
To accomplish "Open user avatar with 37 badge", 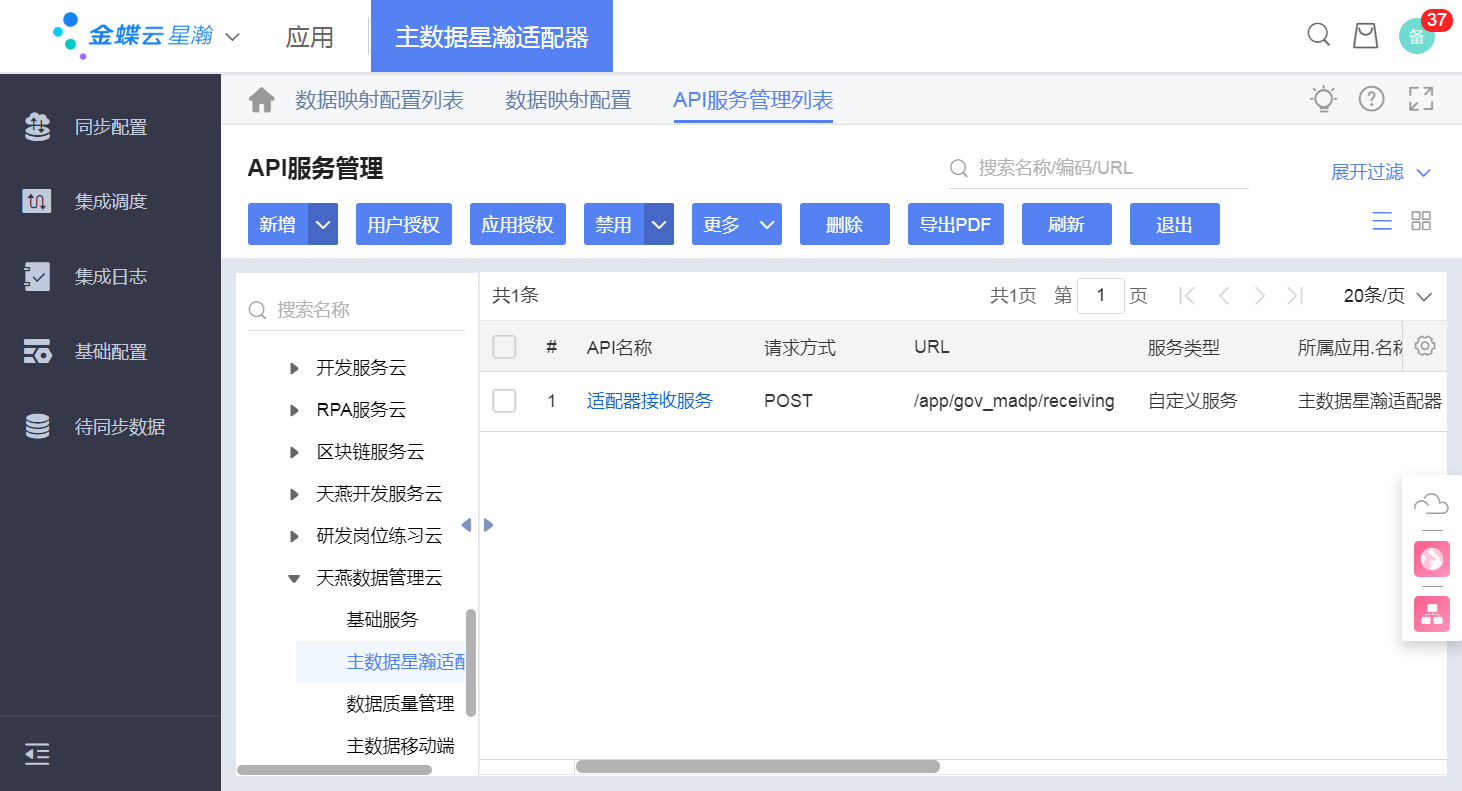I will pos(1417,37).
